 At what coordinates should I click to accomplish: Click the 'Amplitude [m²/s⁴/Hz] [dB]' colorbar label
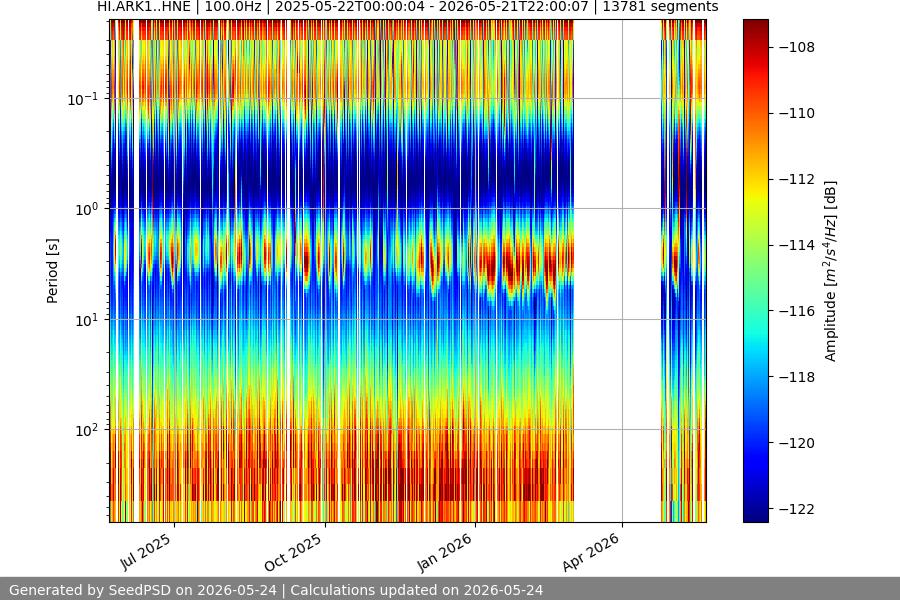click(x=831, y=271)
